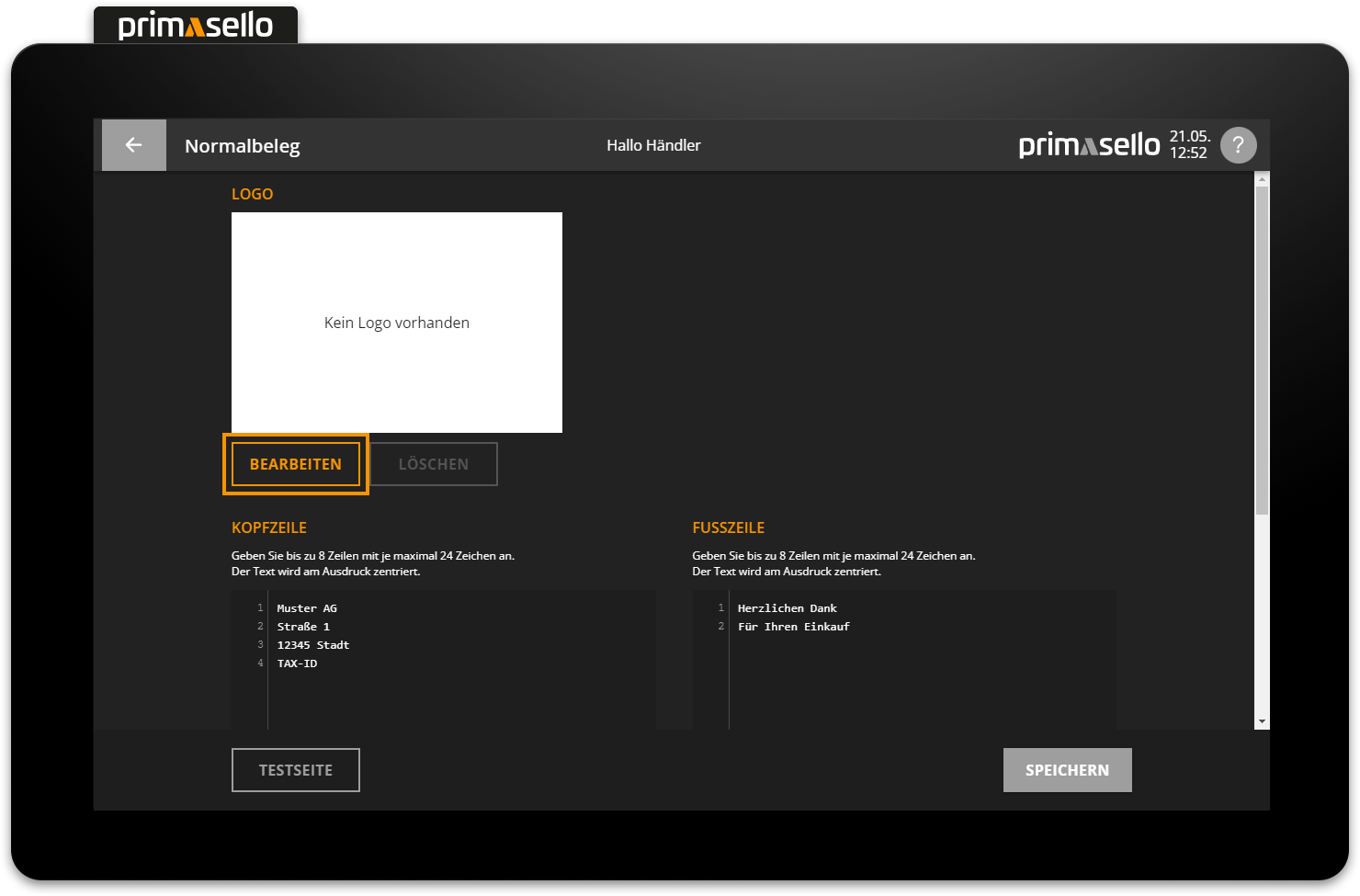Screen dimensions: 1360x896
Task: Click the 'Straße 1' line in Kopfzeile
Action: [303, 627]
